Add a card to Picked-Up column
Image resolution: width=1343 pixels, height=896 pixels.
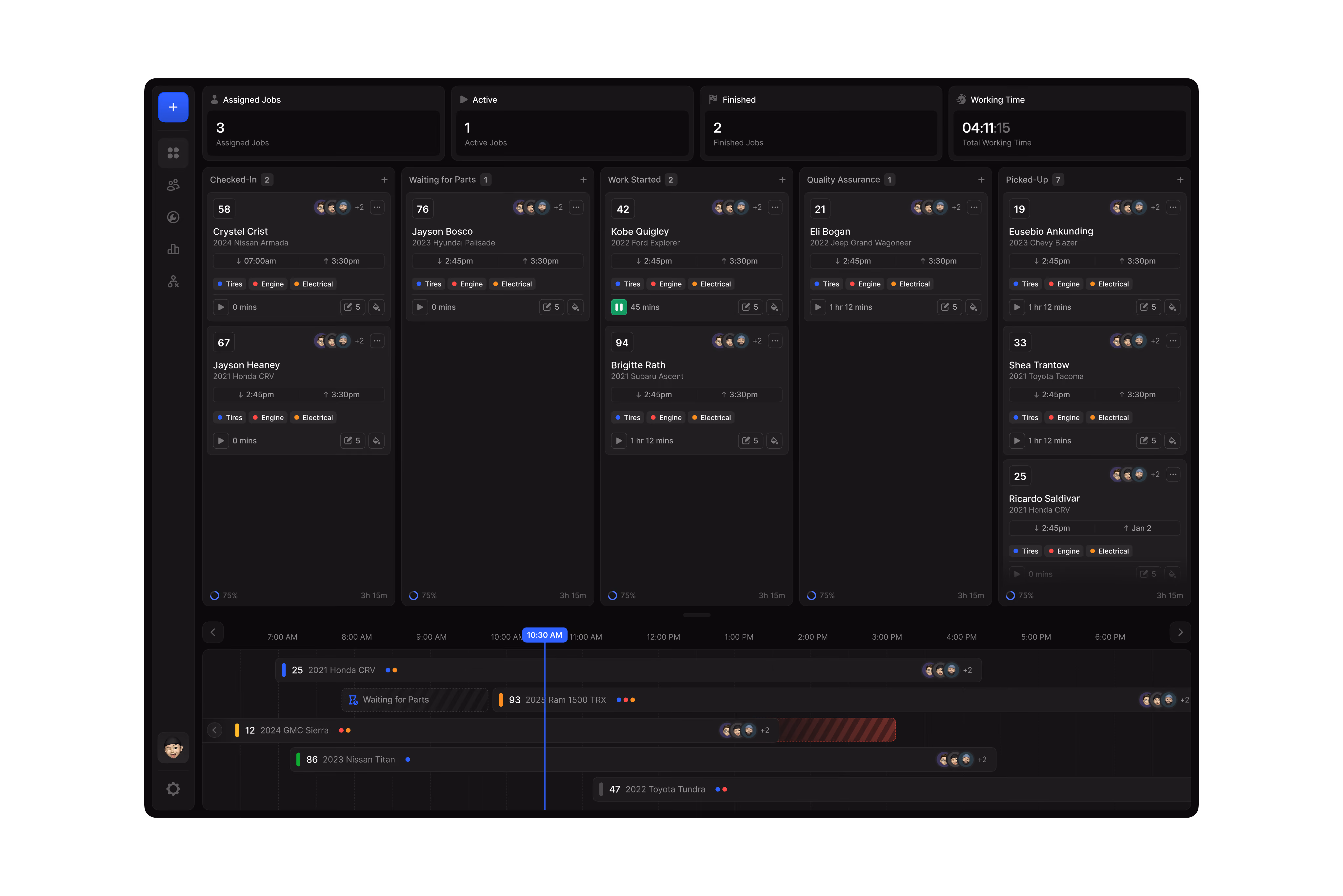click(1180, 179)
